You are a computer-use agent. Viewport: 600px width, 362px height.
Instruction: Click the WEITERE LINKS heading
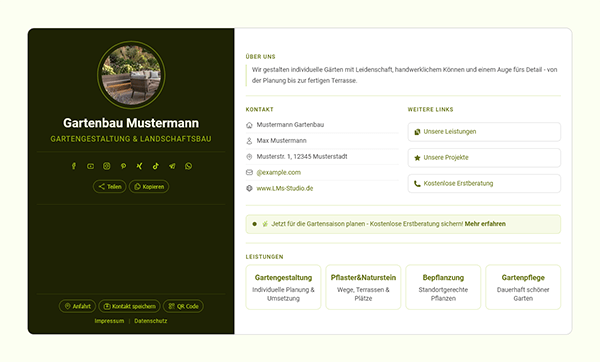(x=430, y=109)
